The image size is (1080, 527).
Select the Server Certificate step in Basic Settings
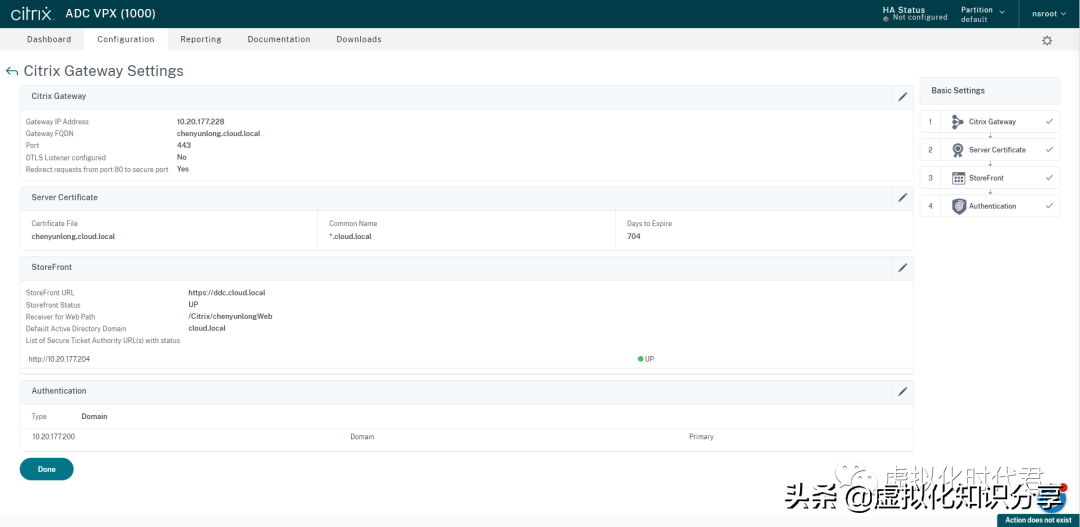tap(990, 149)
